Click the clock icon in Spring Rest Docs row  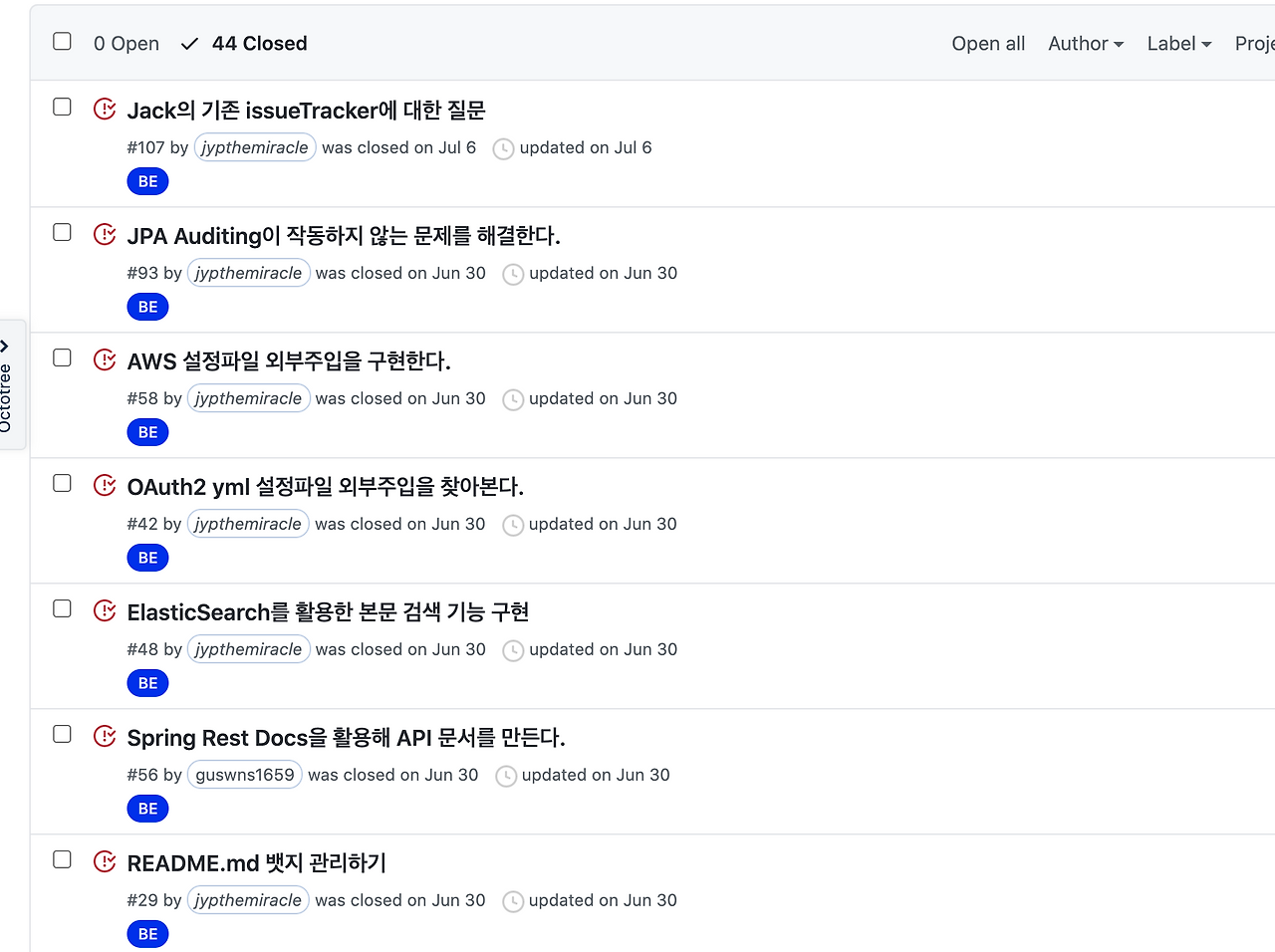(506, 776)
